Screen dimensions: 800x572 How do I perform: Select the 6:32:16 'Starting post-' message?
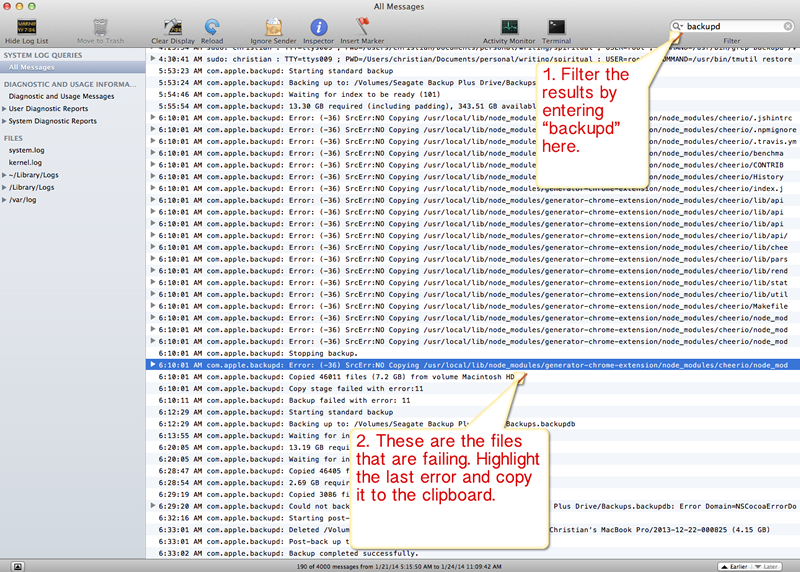(x=472, y=518)
